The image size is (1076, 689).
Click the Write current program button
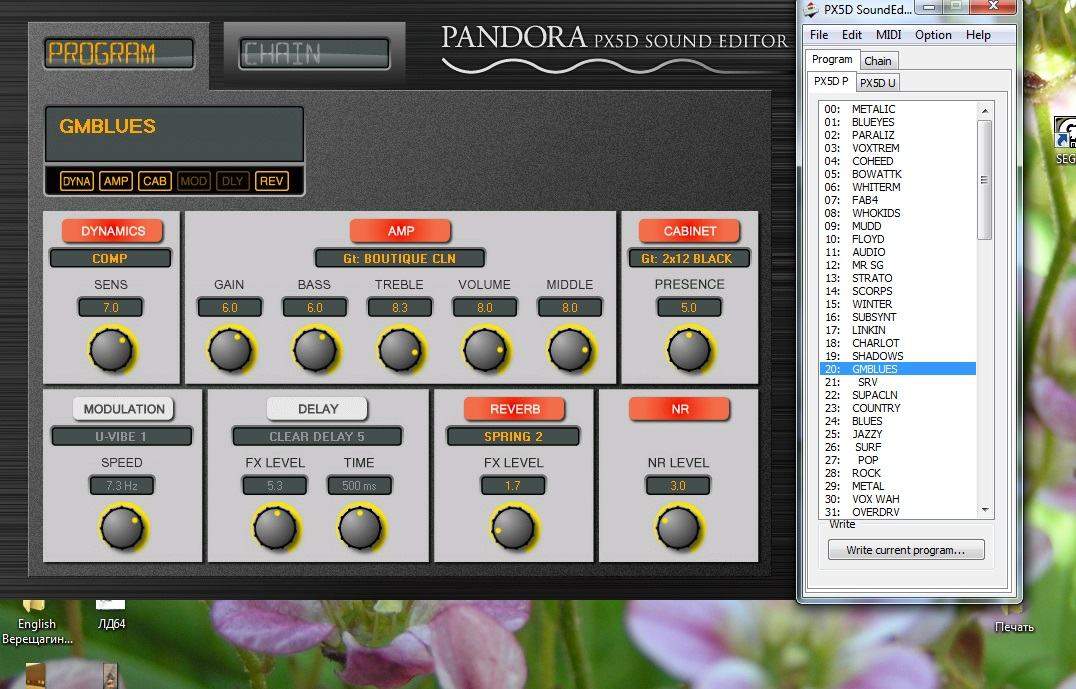[905, 550]
